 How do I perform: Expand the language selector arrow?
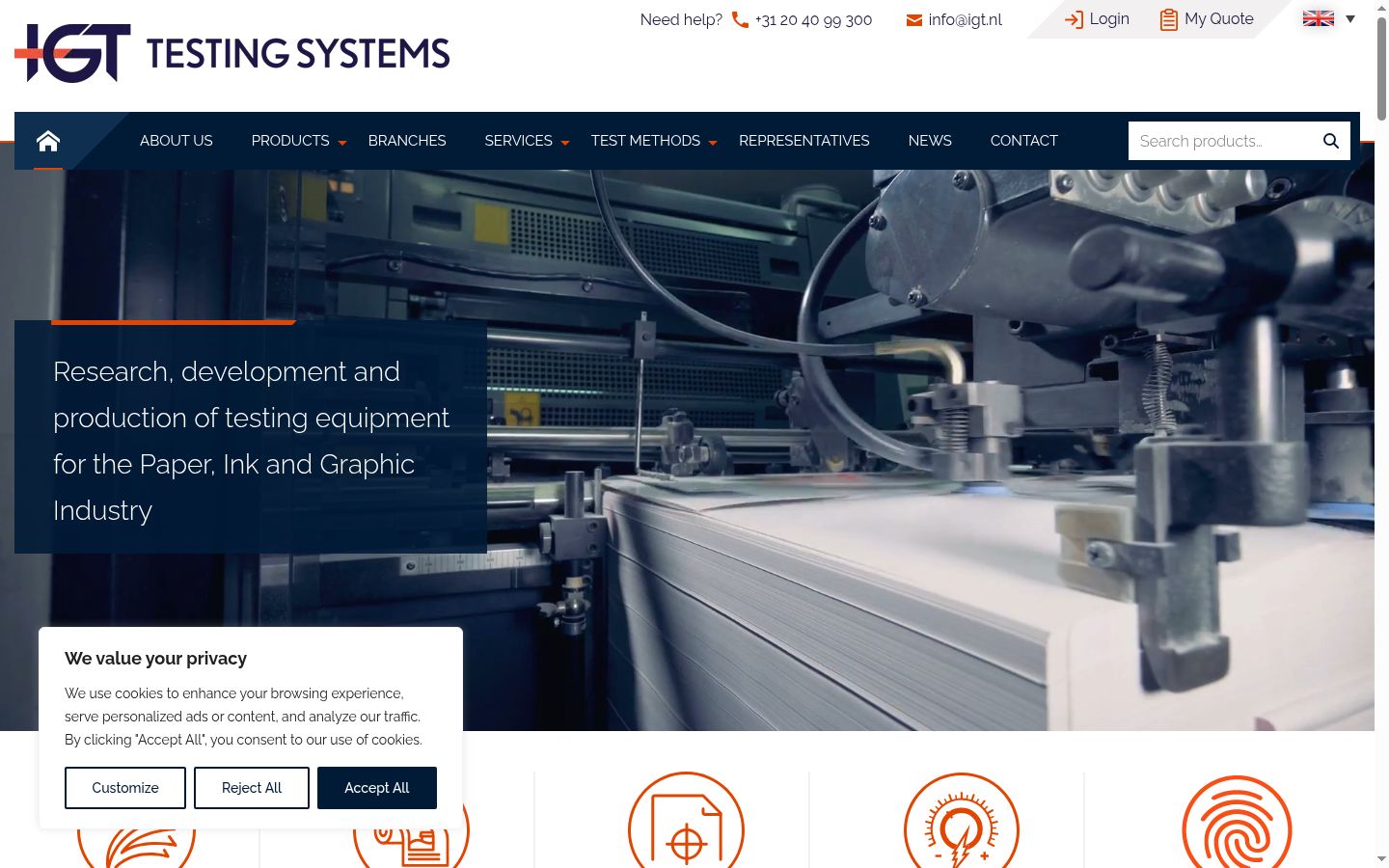coord(1350,18)
